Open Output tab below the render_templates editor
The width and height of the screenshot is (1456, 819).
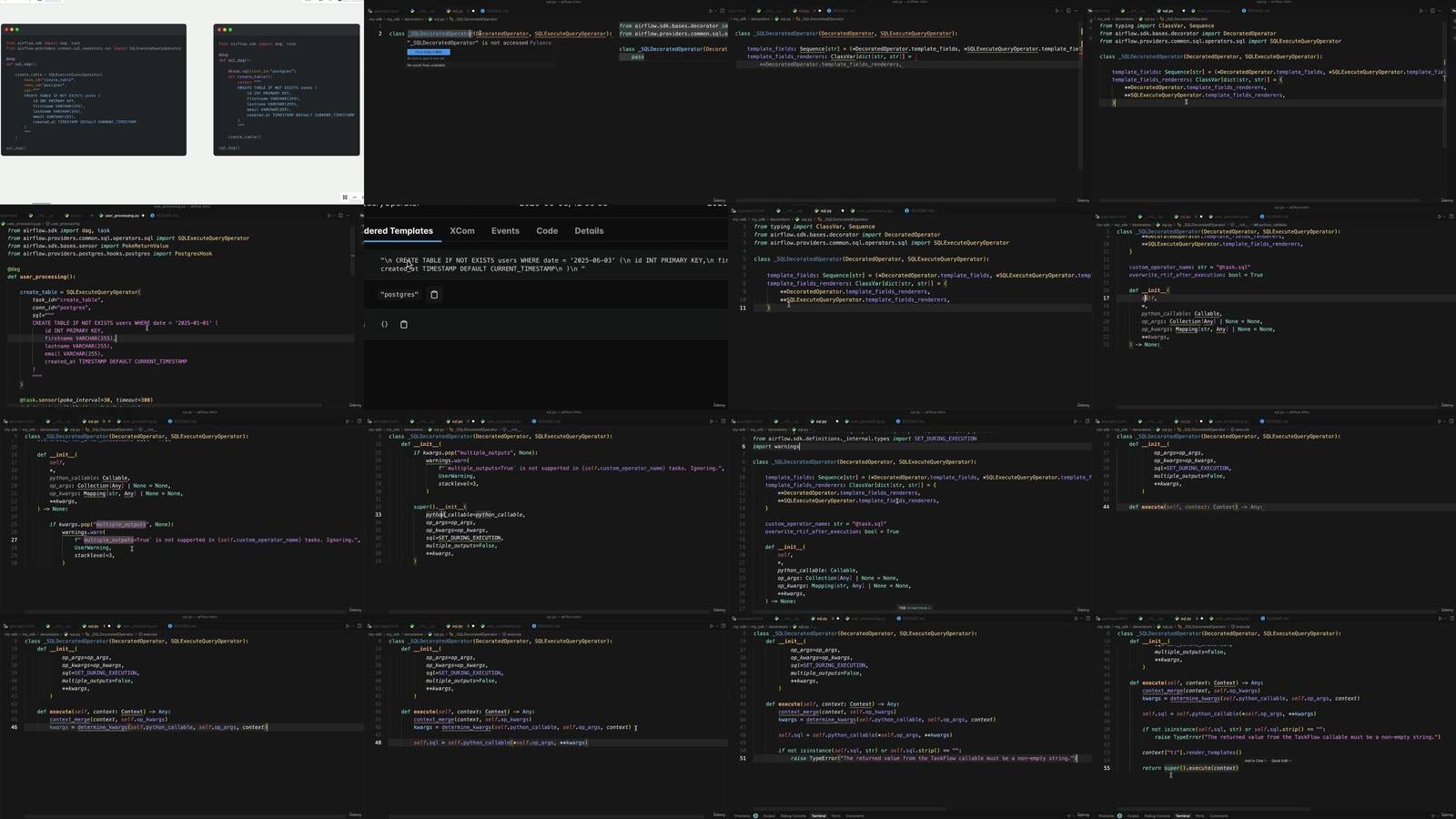pos(1133,815)
